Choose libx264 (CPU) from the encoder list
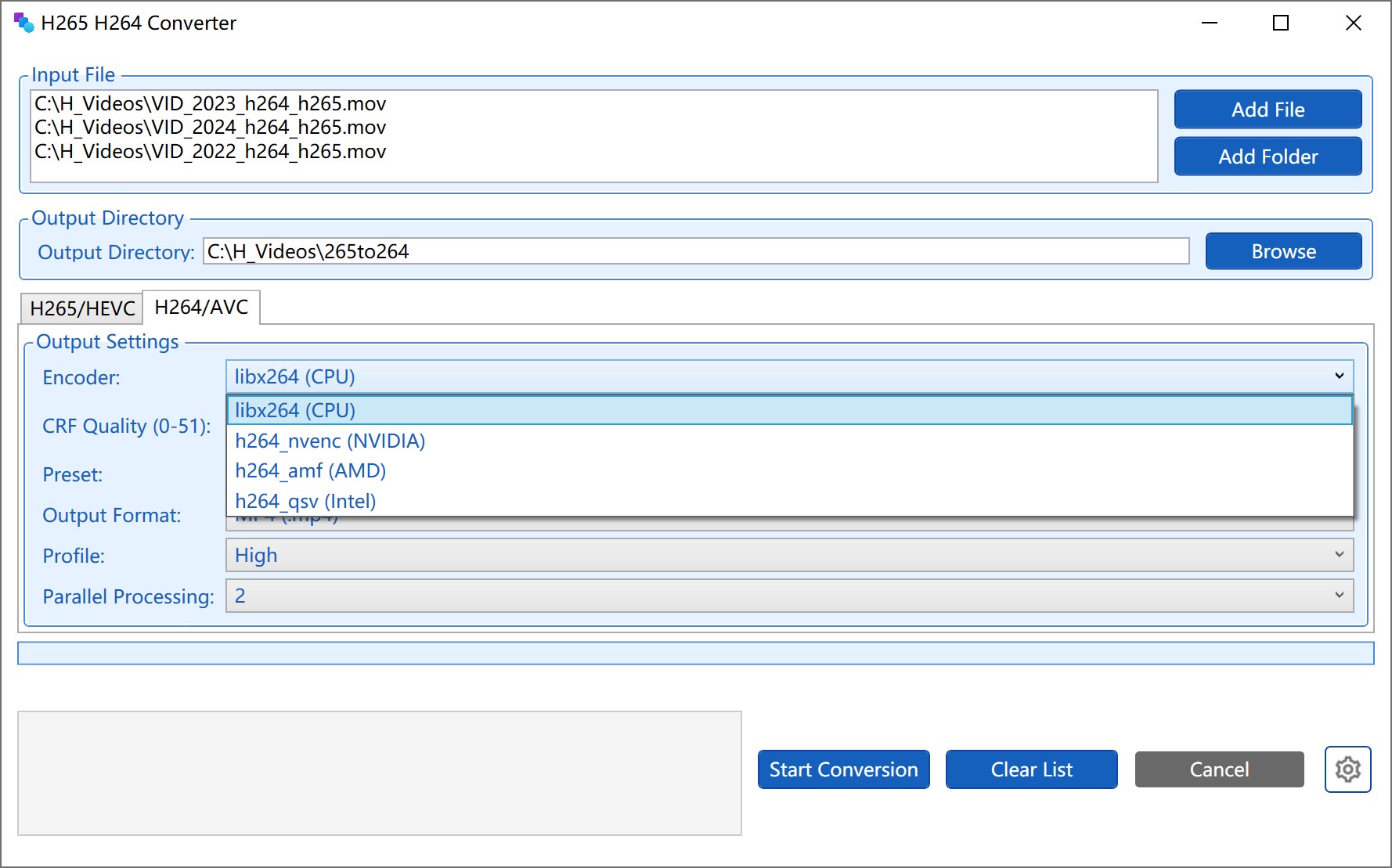 click(x=789, y=410)
